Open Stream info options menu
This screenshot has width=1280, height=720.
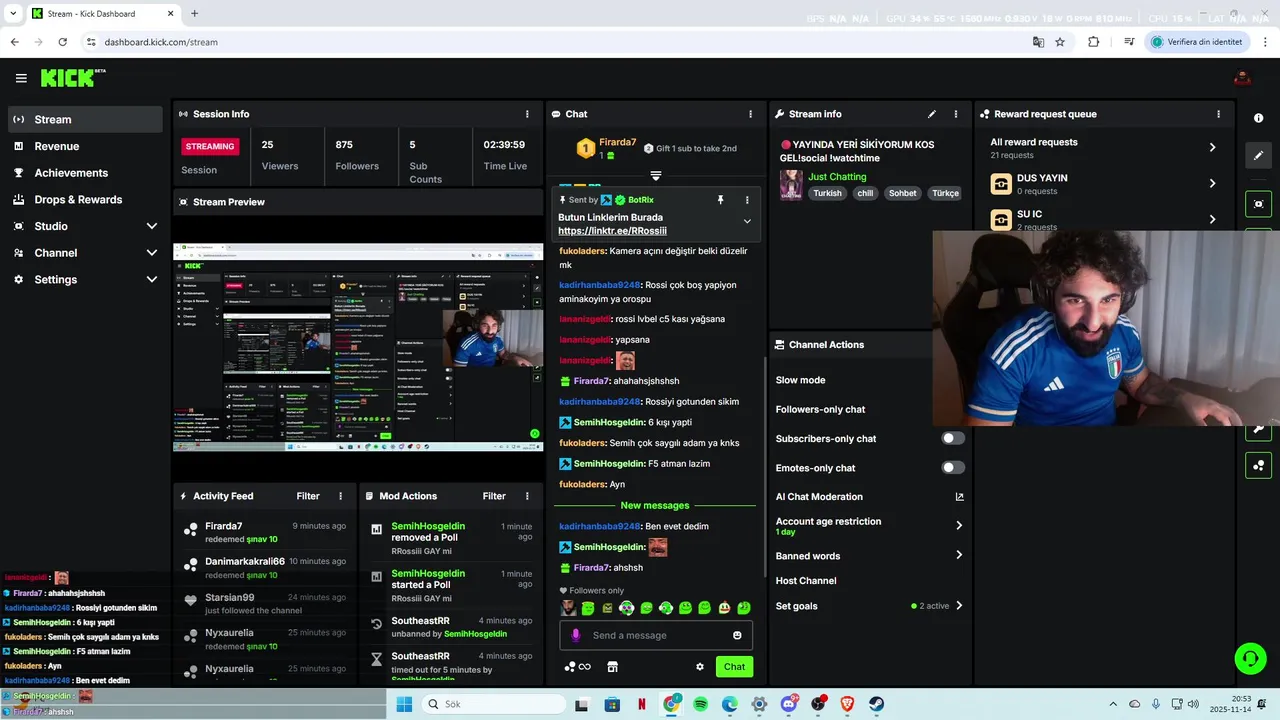pos(956,114)
